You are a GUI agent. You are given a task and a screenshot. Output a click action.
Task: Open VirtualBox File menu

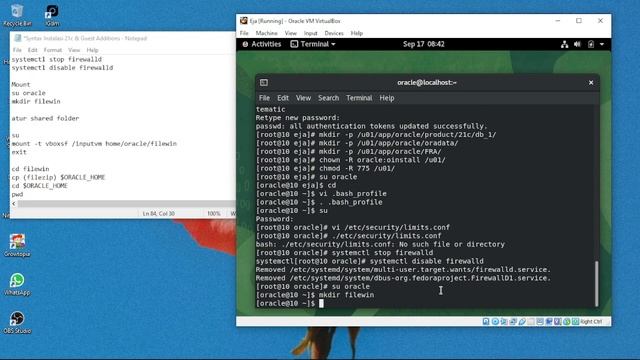(x=244, y=33)
